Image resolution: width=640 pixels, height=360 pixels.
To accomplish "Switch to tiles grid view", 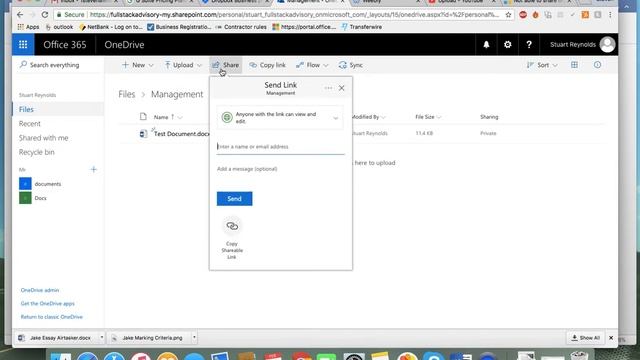I will tap(574, 65).
